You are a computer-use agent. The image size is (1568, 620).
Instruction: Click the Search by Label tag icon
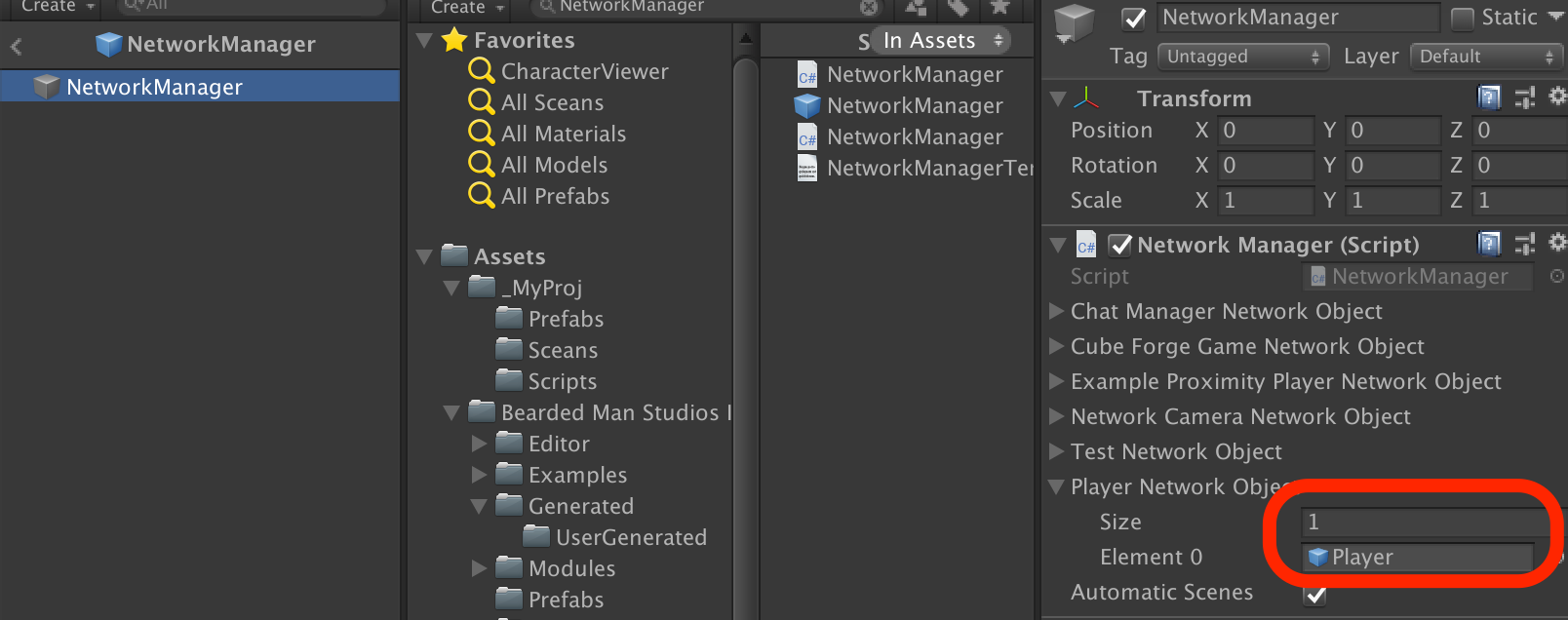tap(958, 8)
